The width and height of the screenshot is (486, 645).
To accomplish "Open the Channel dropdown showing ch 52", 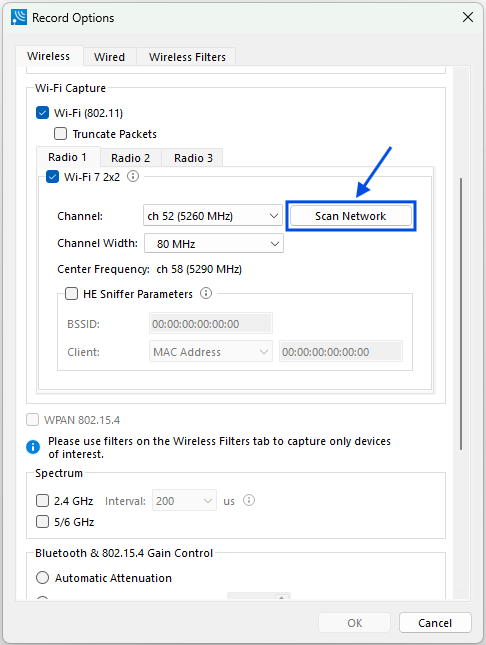I will (x=213, y=216).
